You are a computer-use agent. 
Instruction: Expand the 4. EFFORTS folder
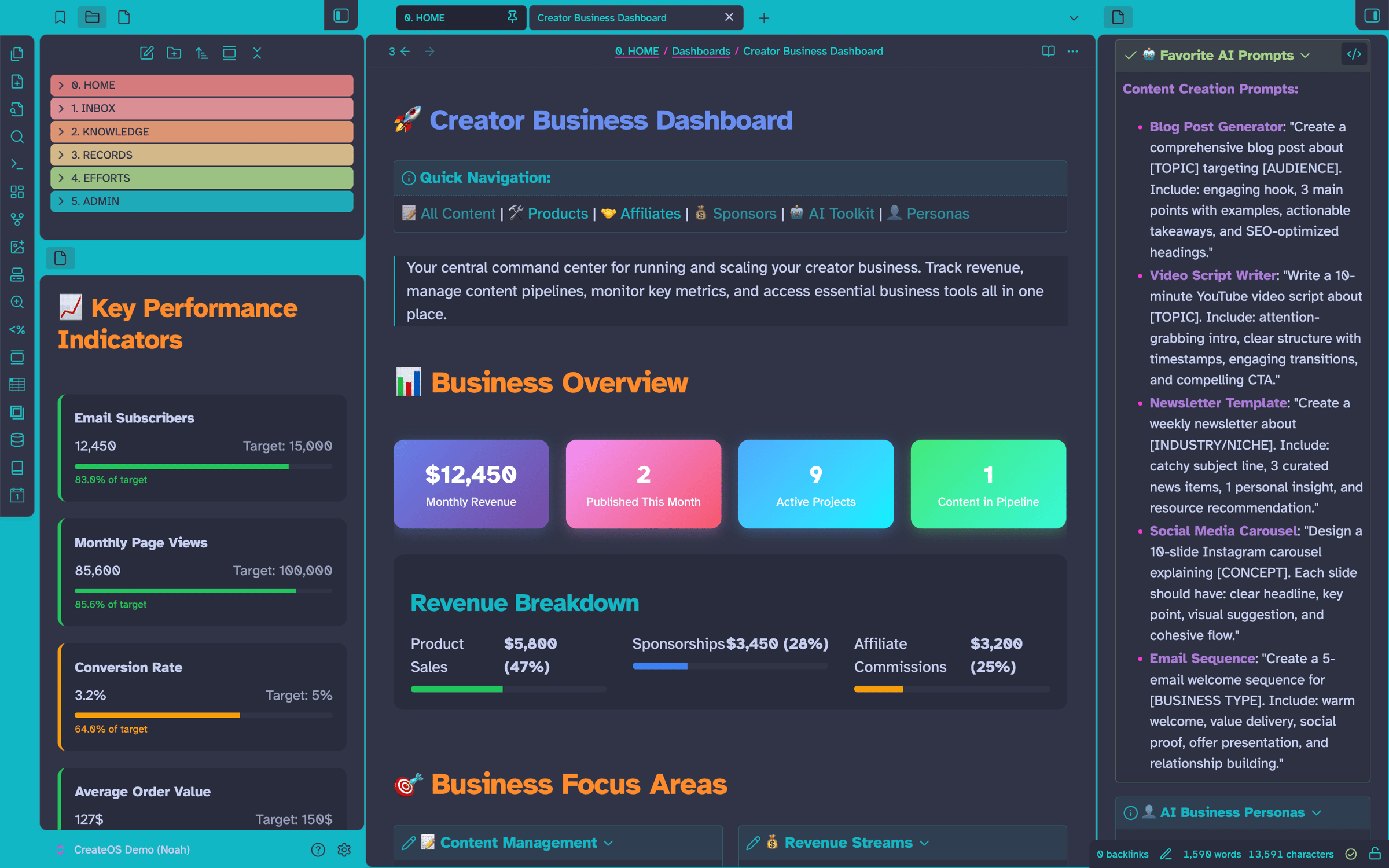click(201, 178)
